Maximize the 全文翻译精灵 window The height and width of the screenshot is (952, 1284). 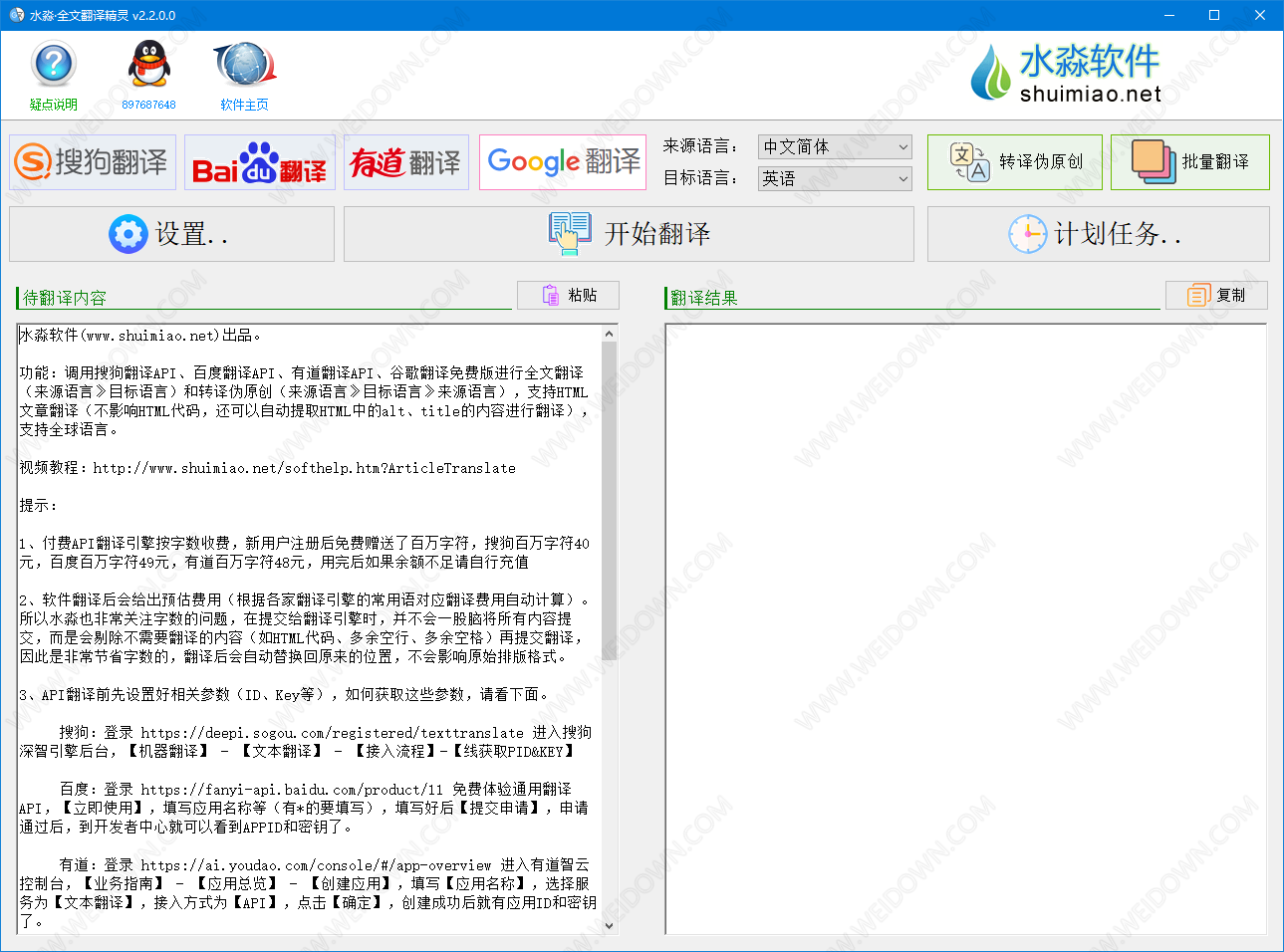click(1214, 15)
